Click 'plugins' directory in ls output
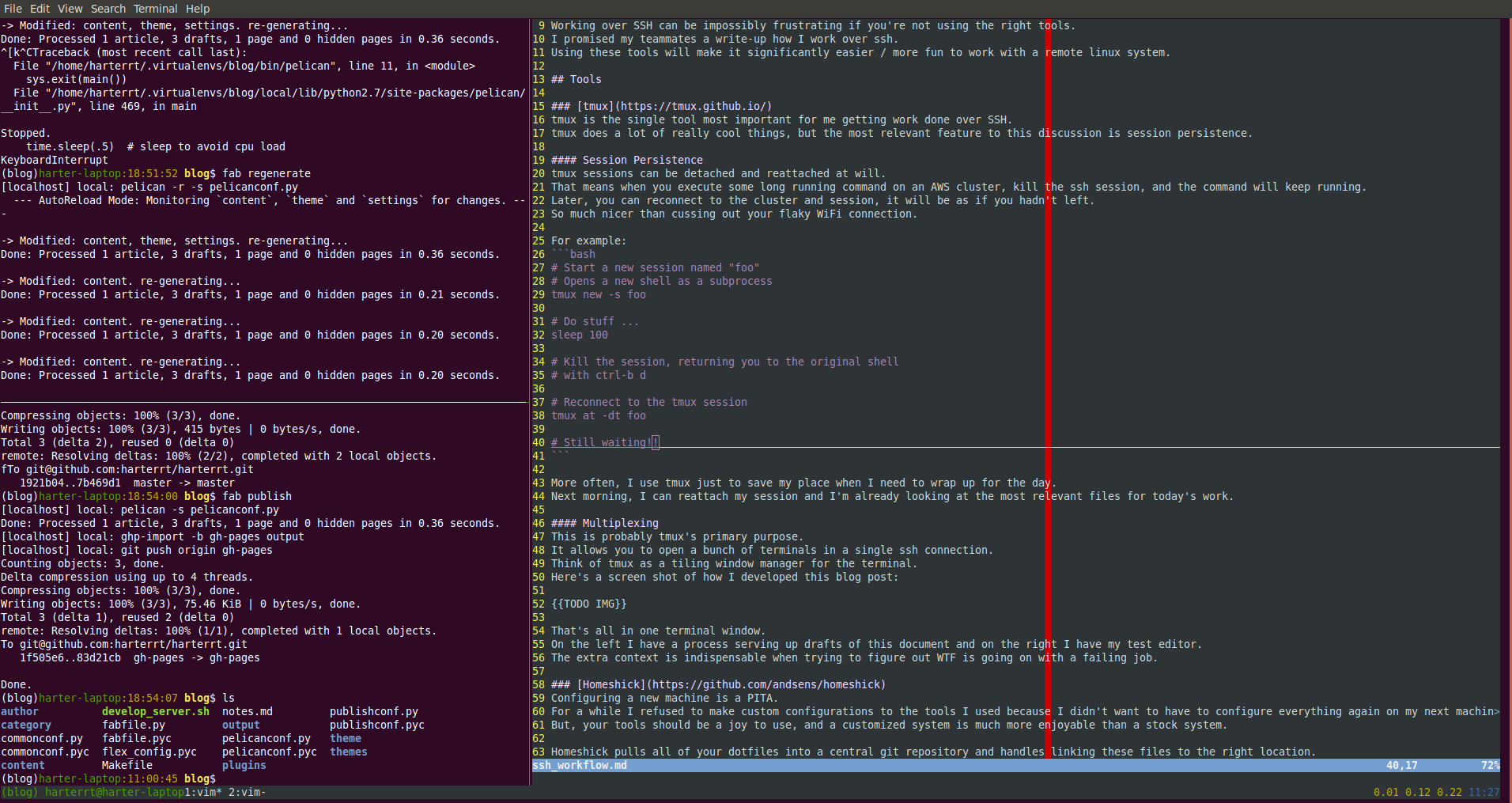 [244, 765]
